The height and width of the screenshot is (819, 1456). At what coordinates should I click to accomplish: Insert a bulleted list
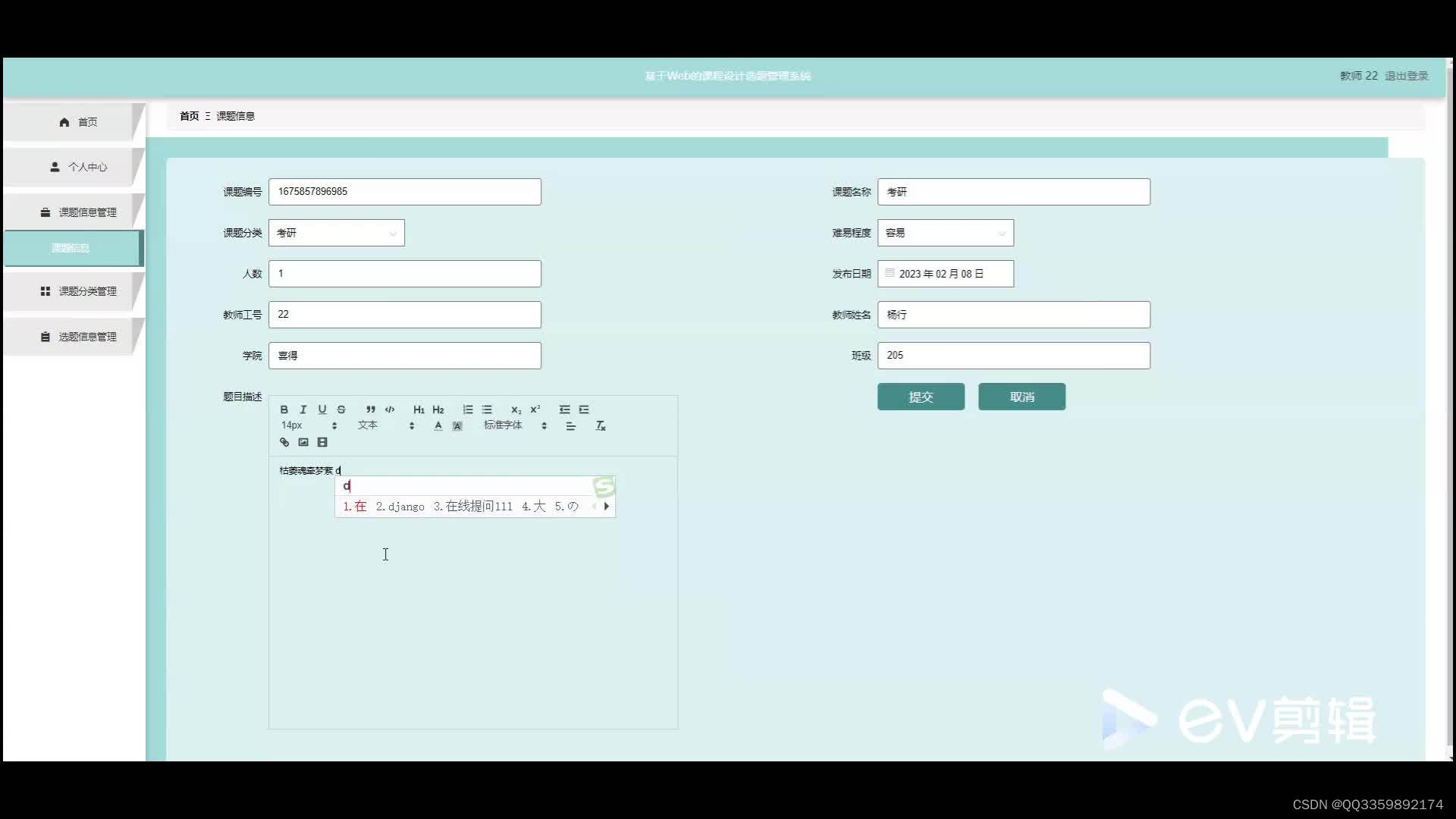(487, 409)
